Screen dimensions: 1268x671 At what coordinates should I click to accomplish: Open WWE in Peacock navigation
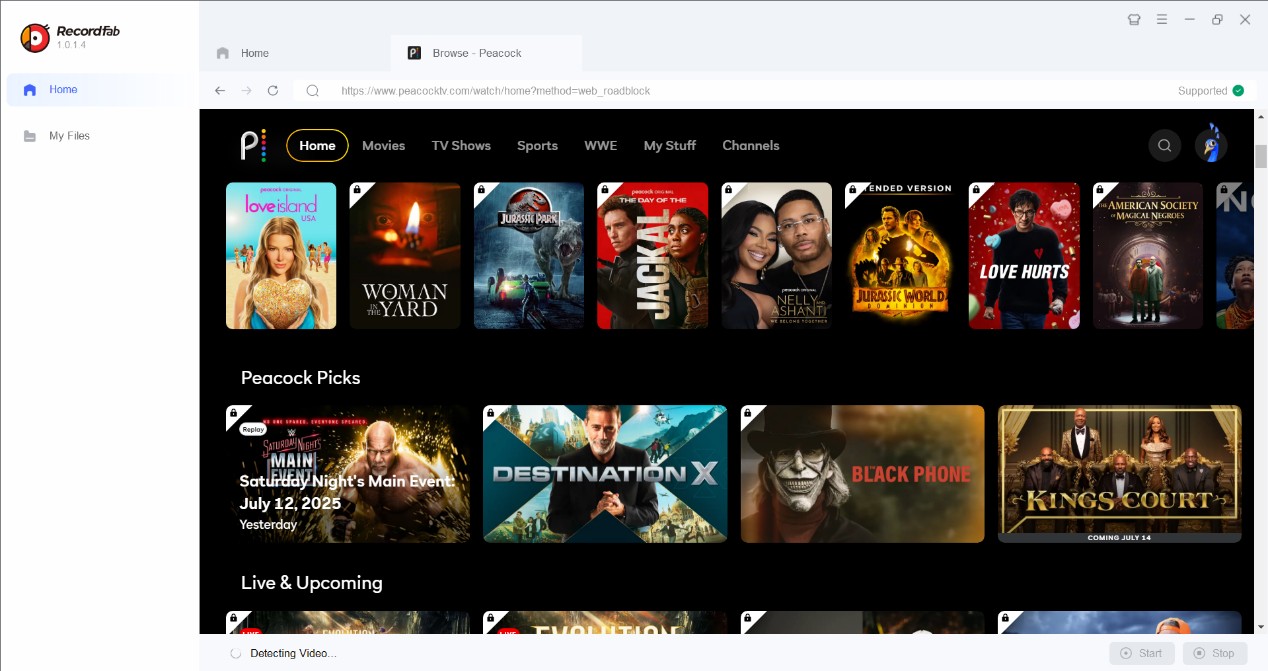(600, 145)
